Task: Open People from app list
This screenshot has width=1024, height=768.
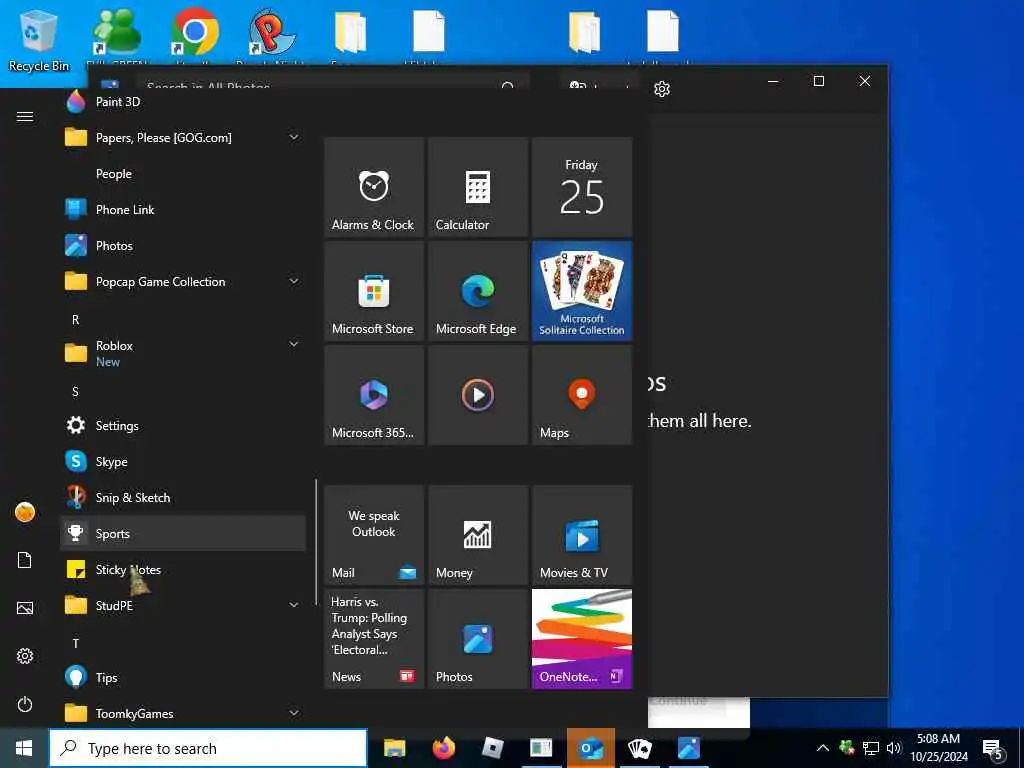Action: (x=183, y=174)
